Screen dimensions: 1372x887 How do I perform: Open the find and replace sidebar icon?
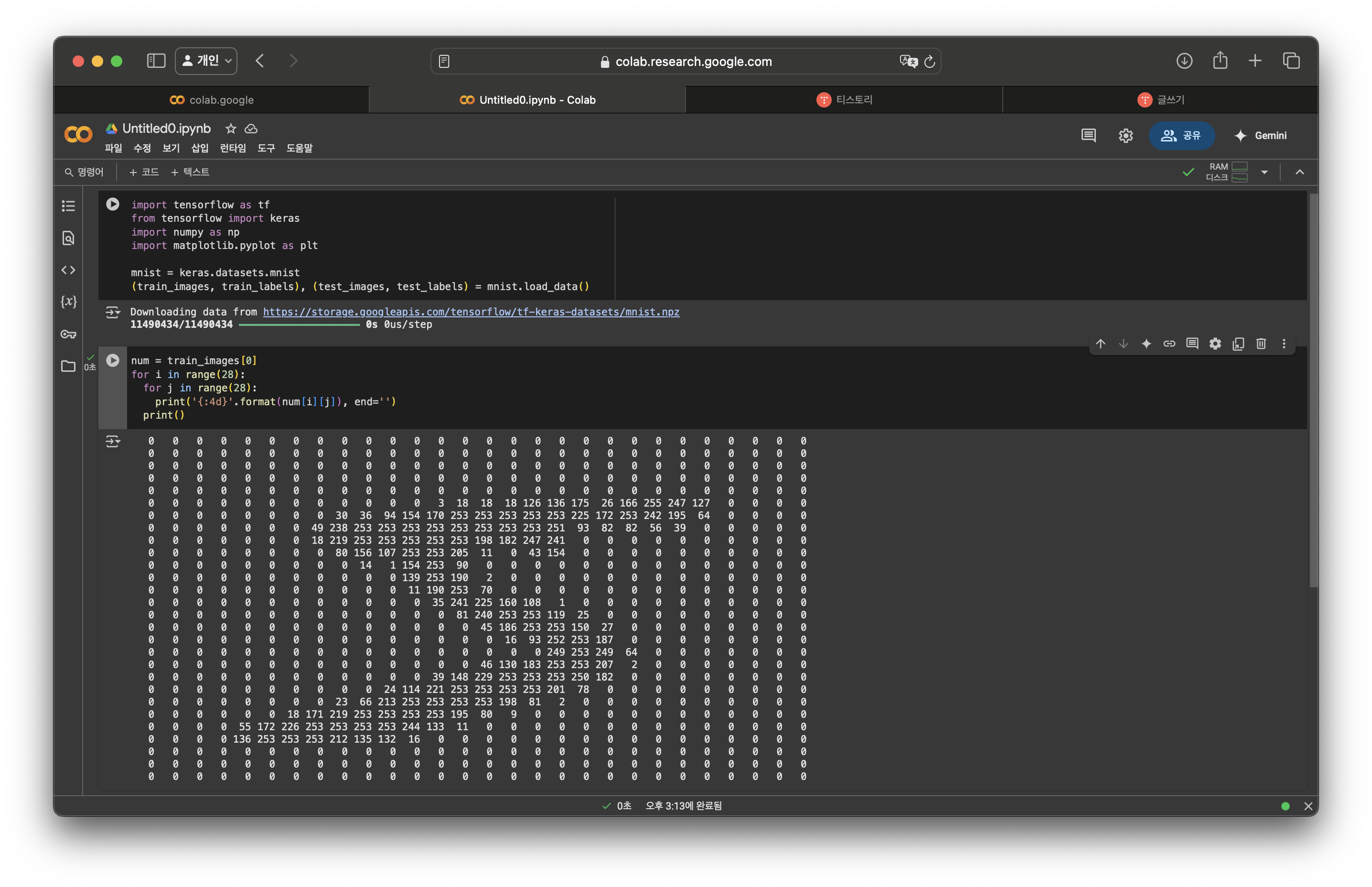tap(68, 238)
